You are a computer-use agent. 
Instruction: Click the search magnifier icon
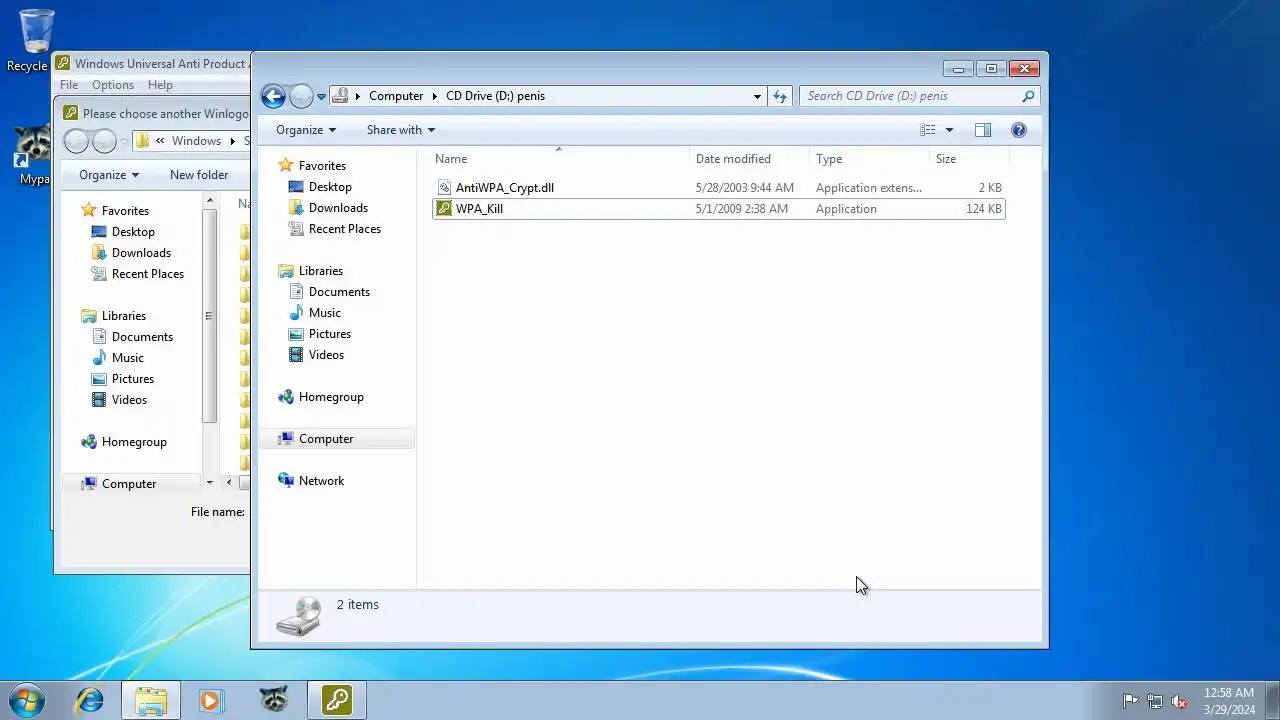tap(1028, 96)
